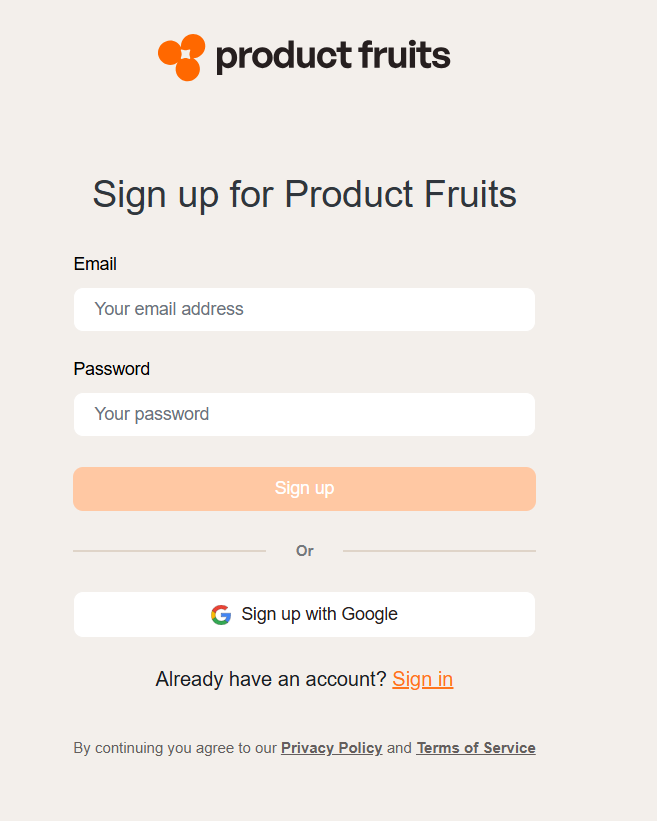Screen dimensions: 657x821
Task: Open the Privacy Policy link
Action: click(x=331, y=748)
